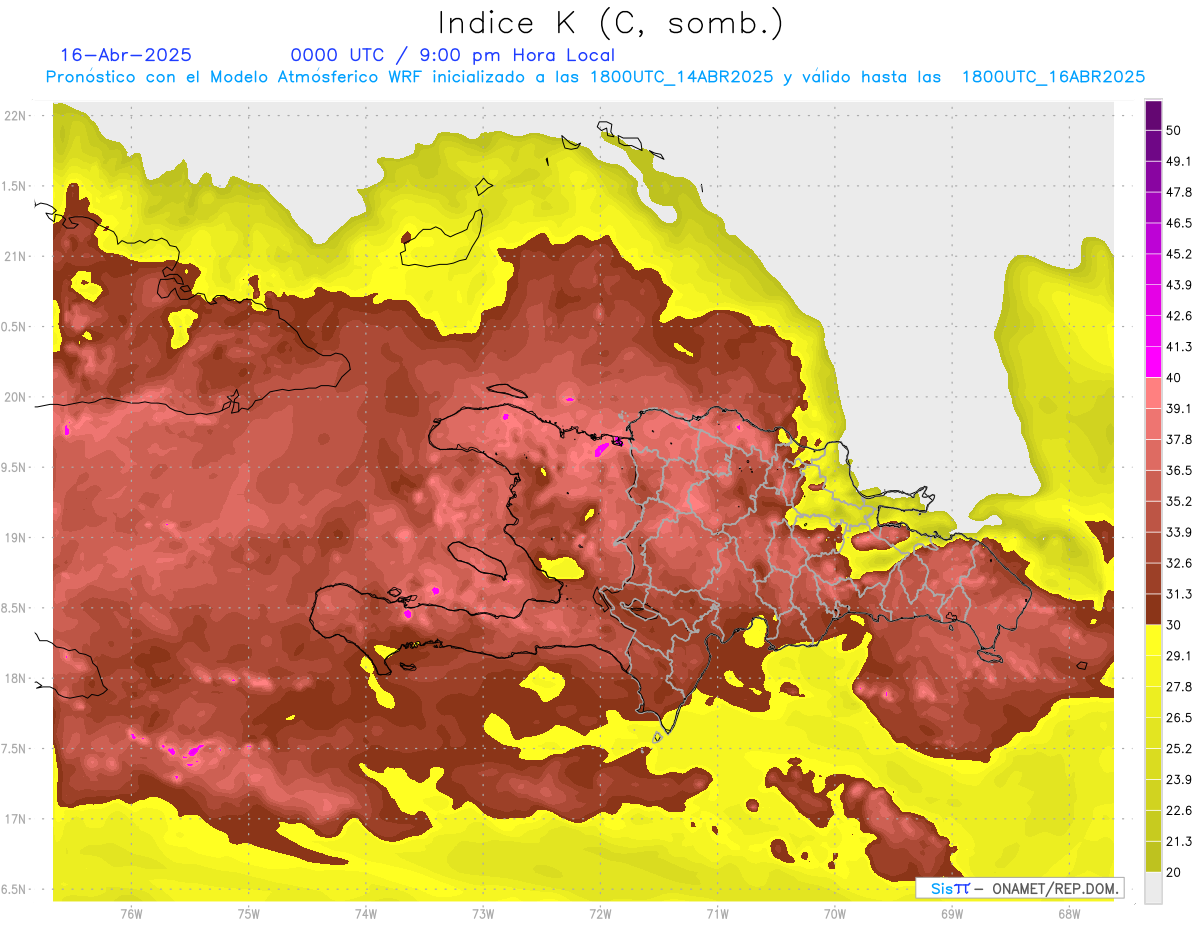Click the '36.5' color scale value
This screenshot has width=1200, height=927.
(x=1179, y=470)
